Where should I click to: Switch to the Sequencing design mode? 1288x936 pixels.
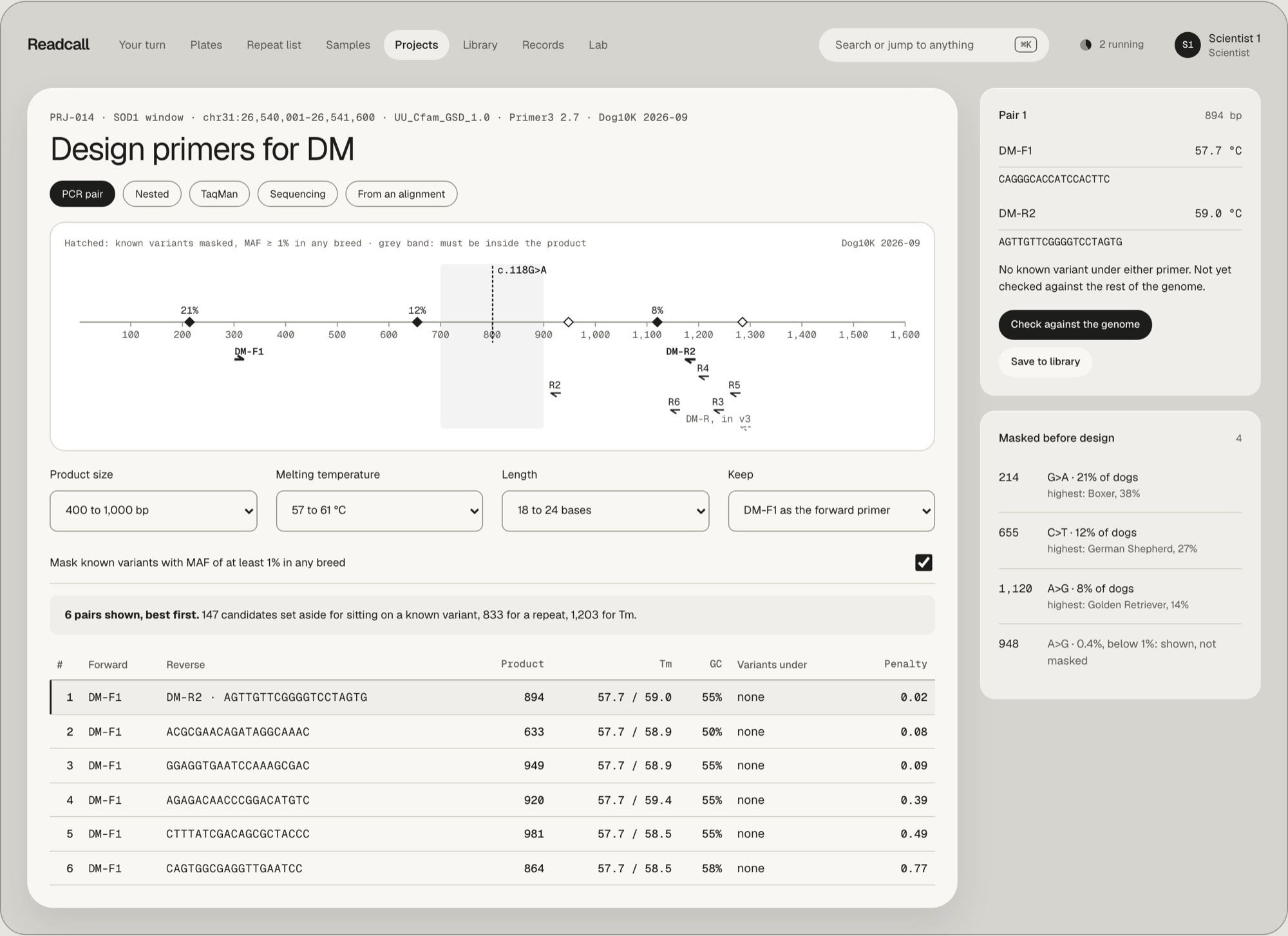coord(298,194)
